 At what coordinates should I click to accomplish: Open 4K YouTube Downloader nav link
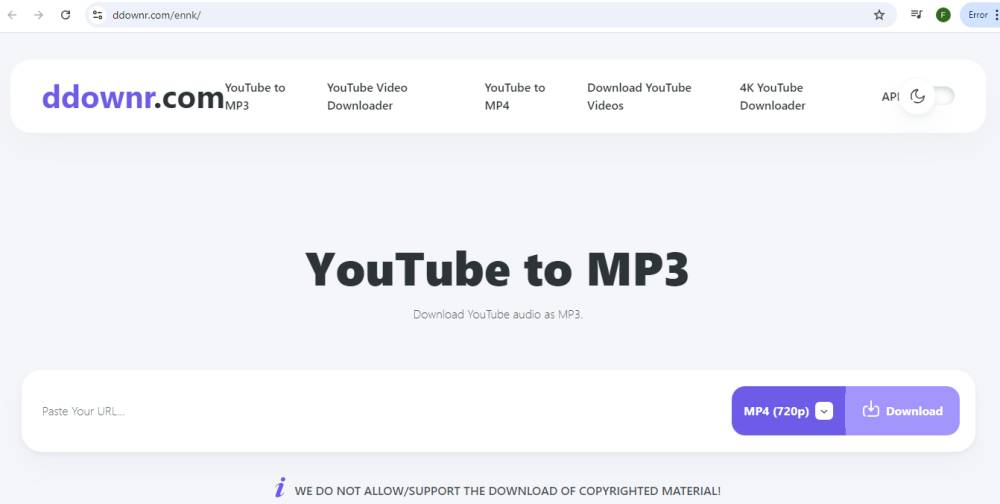pos(772,96)
